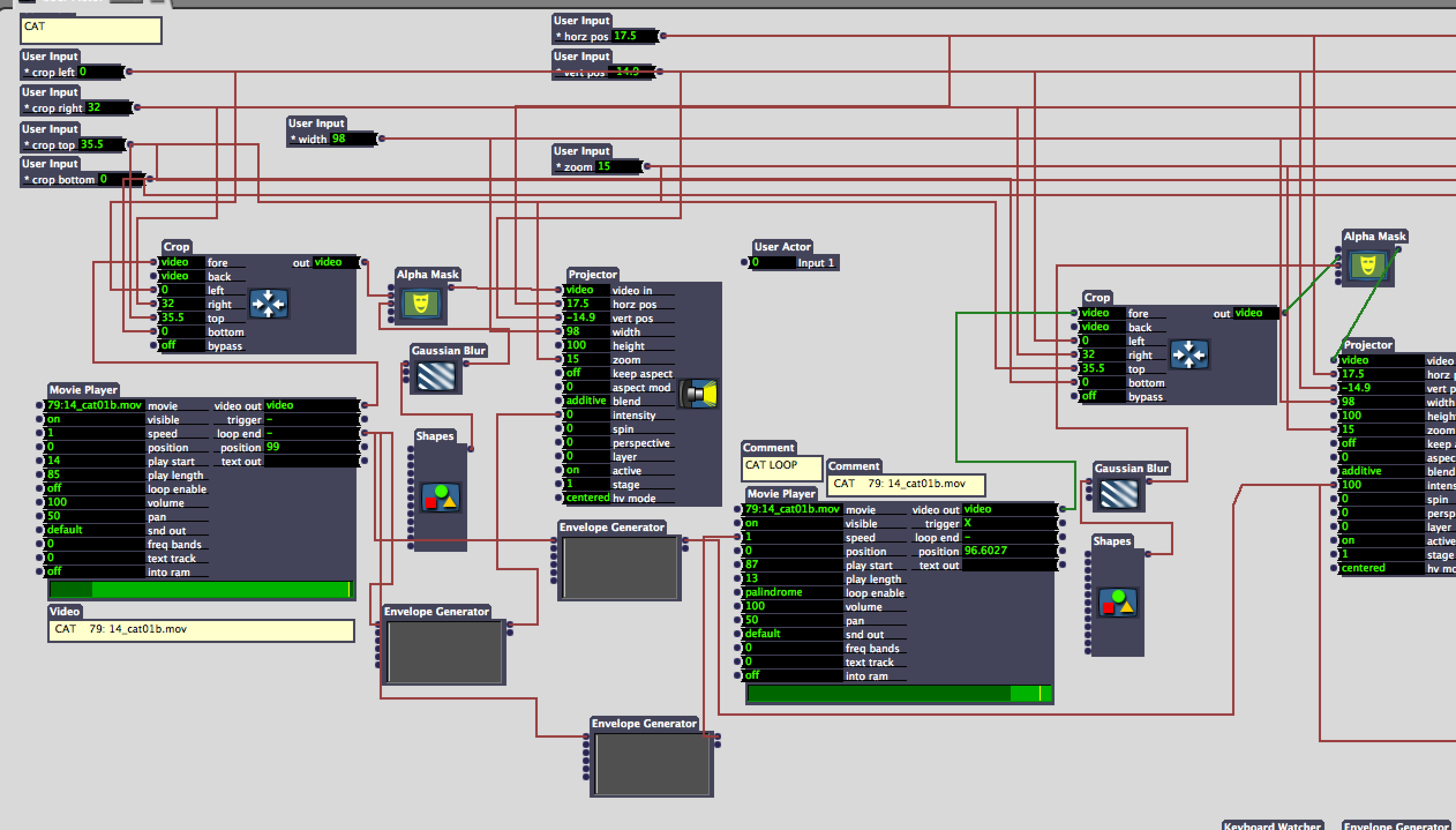Open the 'centered' hv mode in the full Projector
Screen dimensions: 1456x830
(587, 498)
